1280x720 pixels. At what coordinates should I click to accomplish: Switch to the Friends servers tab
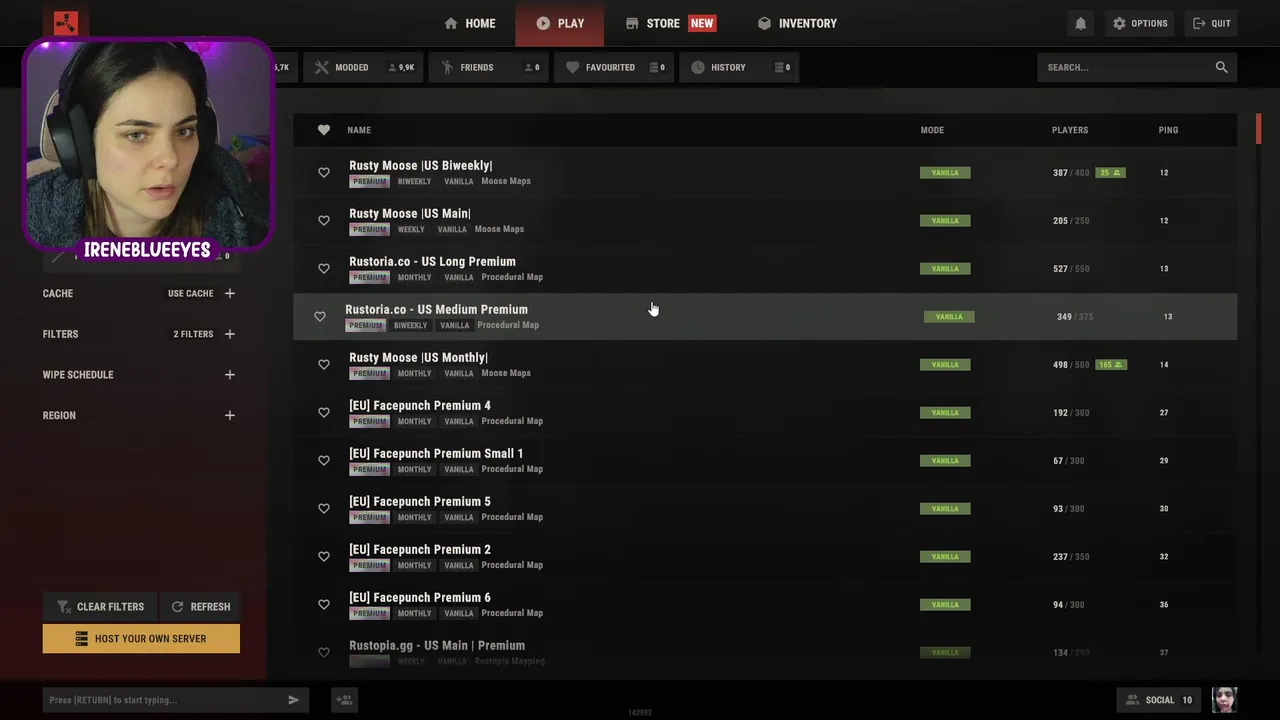click(489, 67)
